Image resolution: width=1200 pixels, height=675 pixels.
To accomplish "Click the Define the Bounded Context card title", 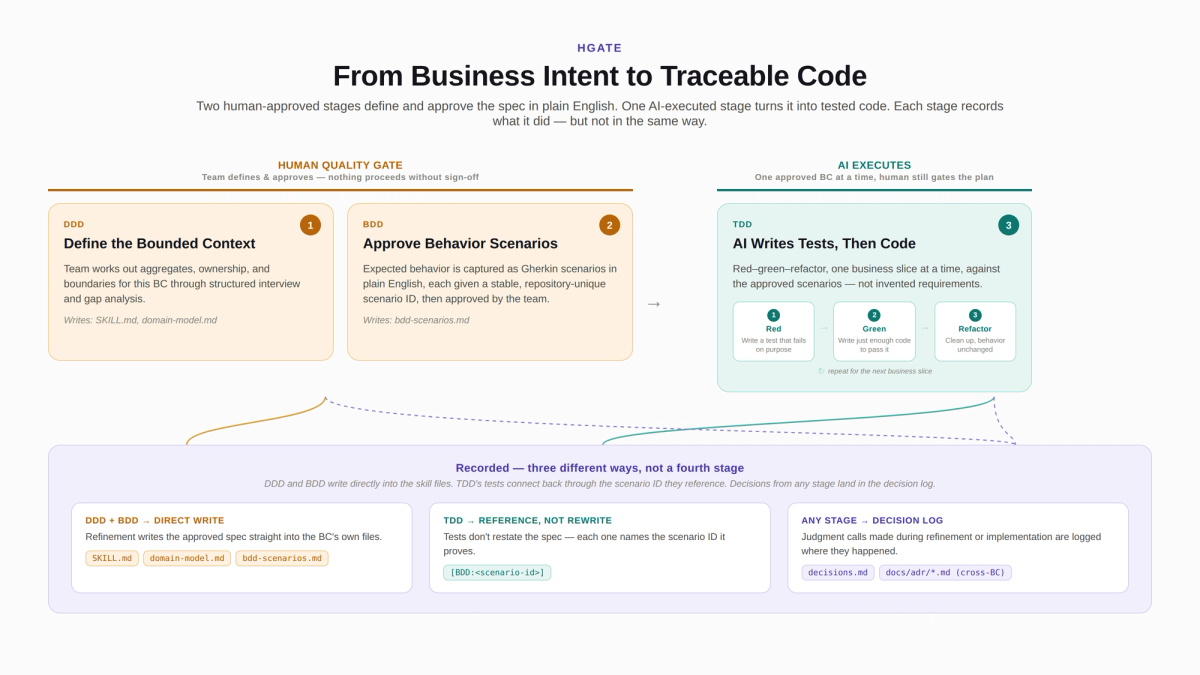I will pyautogui.click(x=159, y=243).
